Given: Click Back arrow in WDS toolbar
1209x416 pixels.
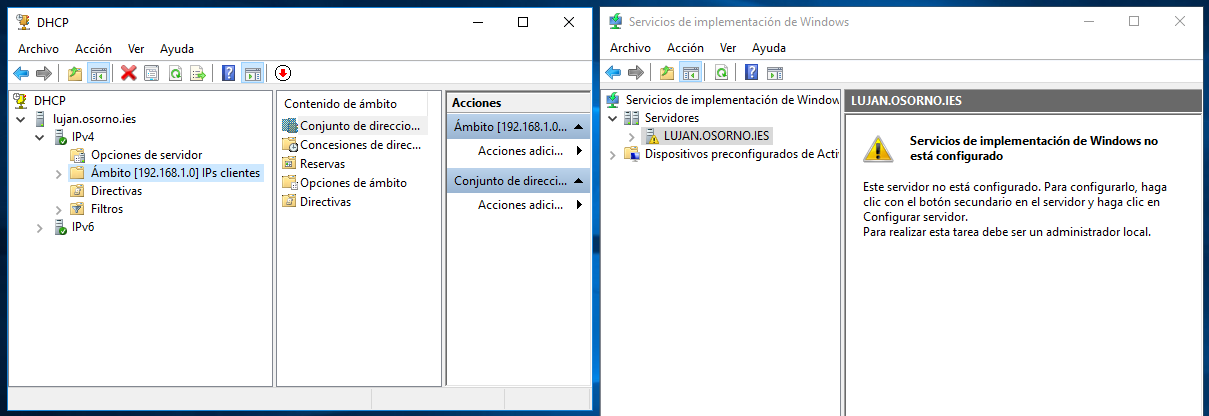Looking at the screenshot, I should pos(613,72).
